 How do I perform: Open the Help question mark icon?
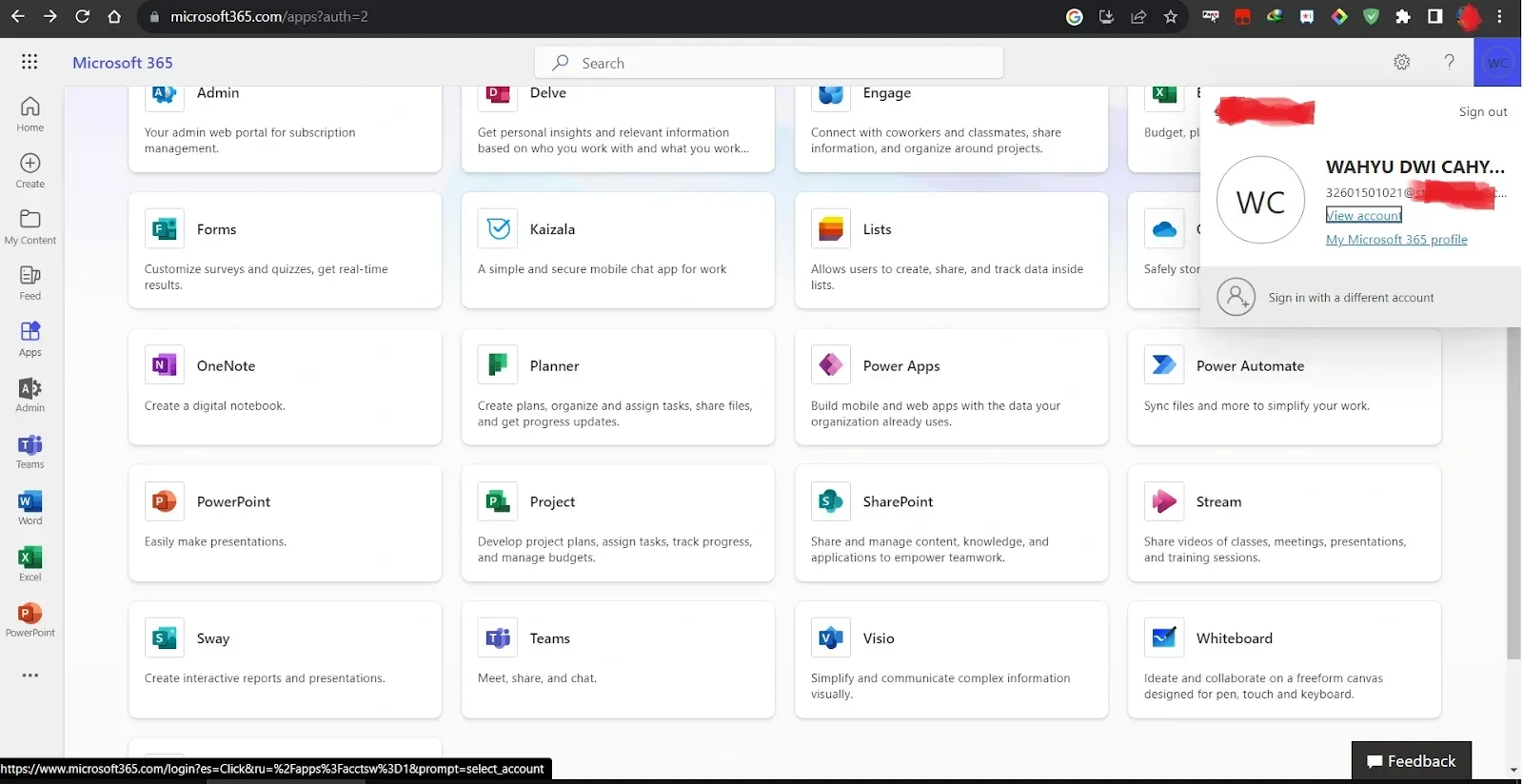(x=1449, y=62)
